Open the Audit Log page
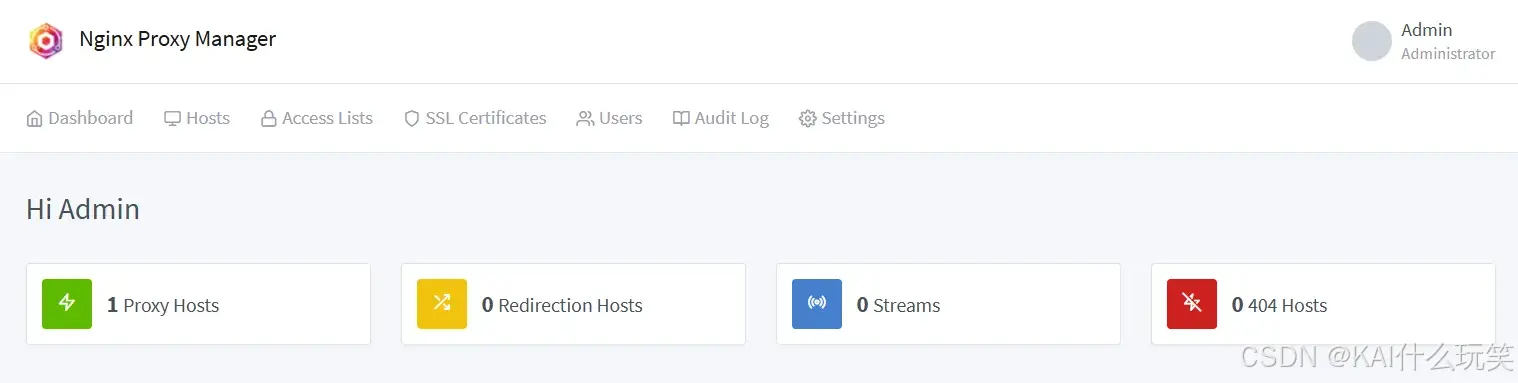 721,118
